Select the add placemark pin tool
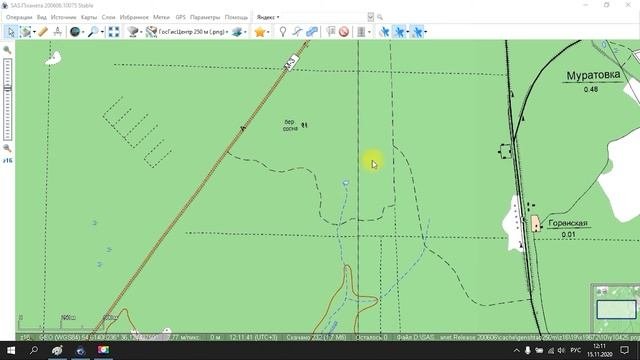The width and height of the screenshot is (640, 360). click(x=282, y=32)
